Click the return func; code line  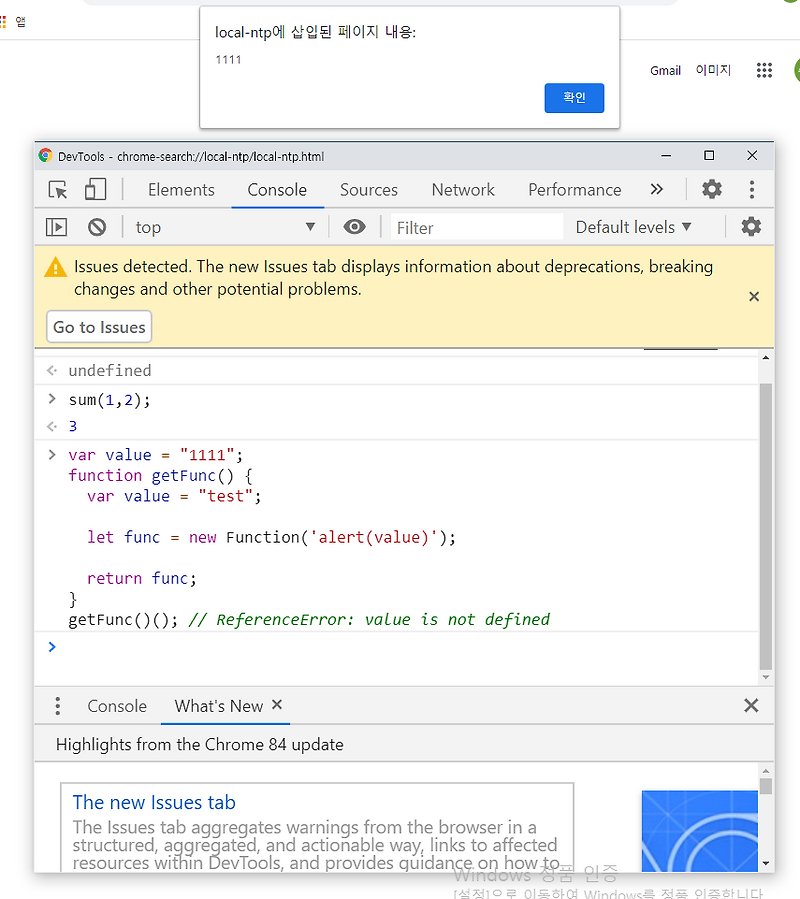point(142,578)
